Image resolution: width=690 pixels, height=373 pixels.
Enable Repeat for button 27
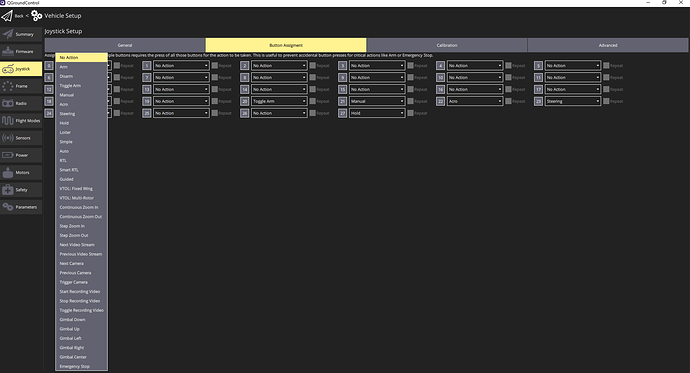coord(410,113)
